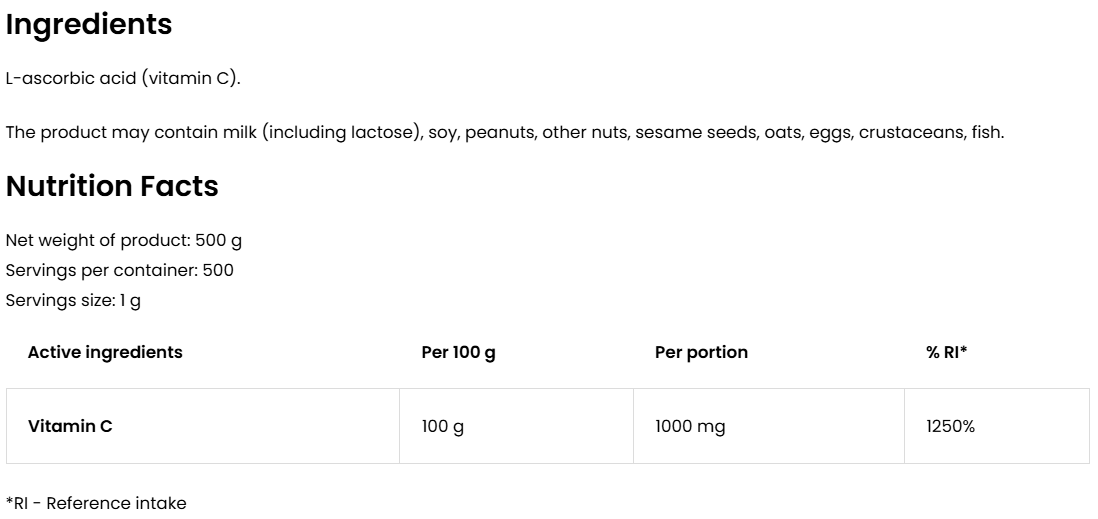Viewport: 1098px width, 519px height.
Task: Click the % RI* column header
Action: click(x=946, y=352)
